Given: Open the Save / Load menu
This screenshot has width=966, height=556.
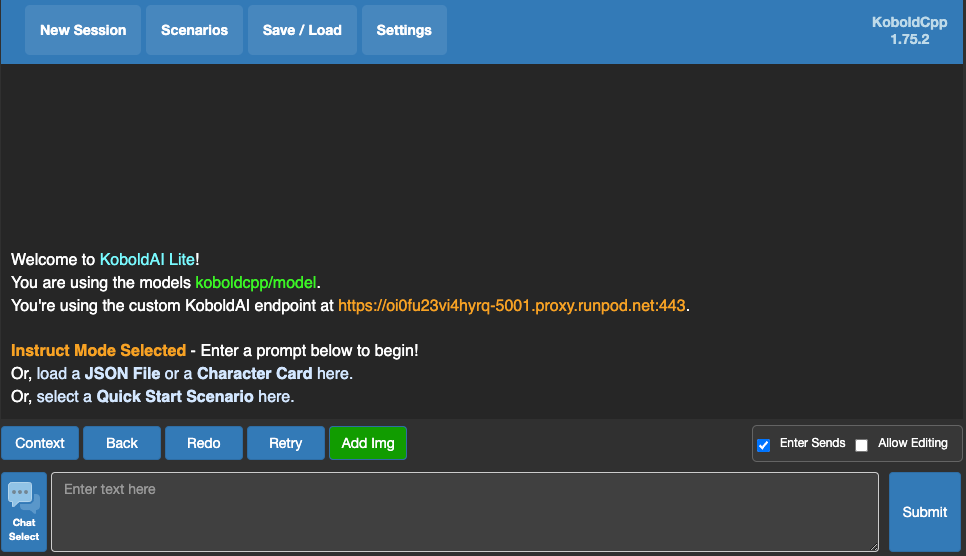Looking at the screenshot, I should coord(302,30).
